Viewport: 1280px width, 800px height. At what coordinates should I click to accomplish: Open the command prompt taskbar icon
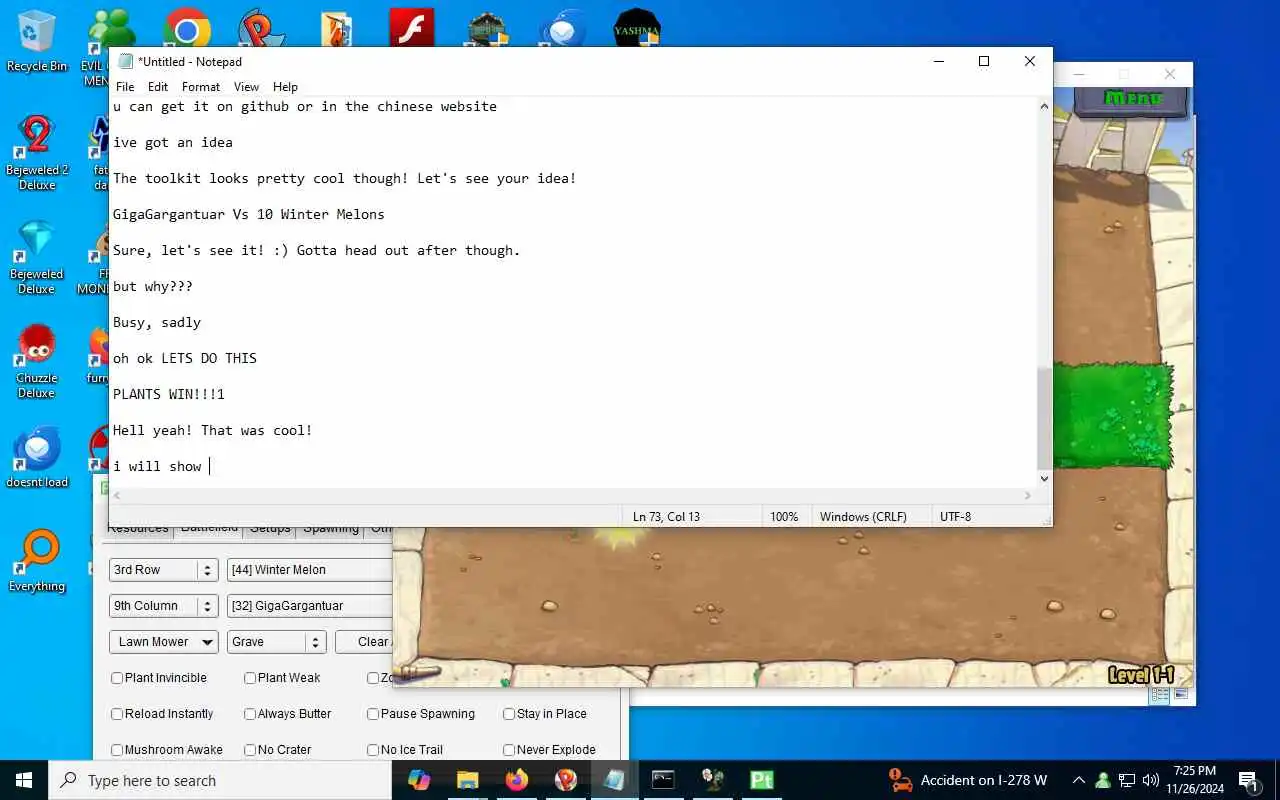[663, 780]
